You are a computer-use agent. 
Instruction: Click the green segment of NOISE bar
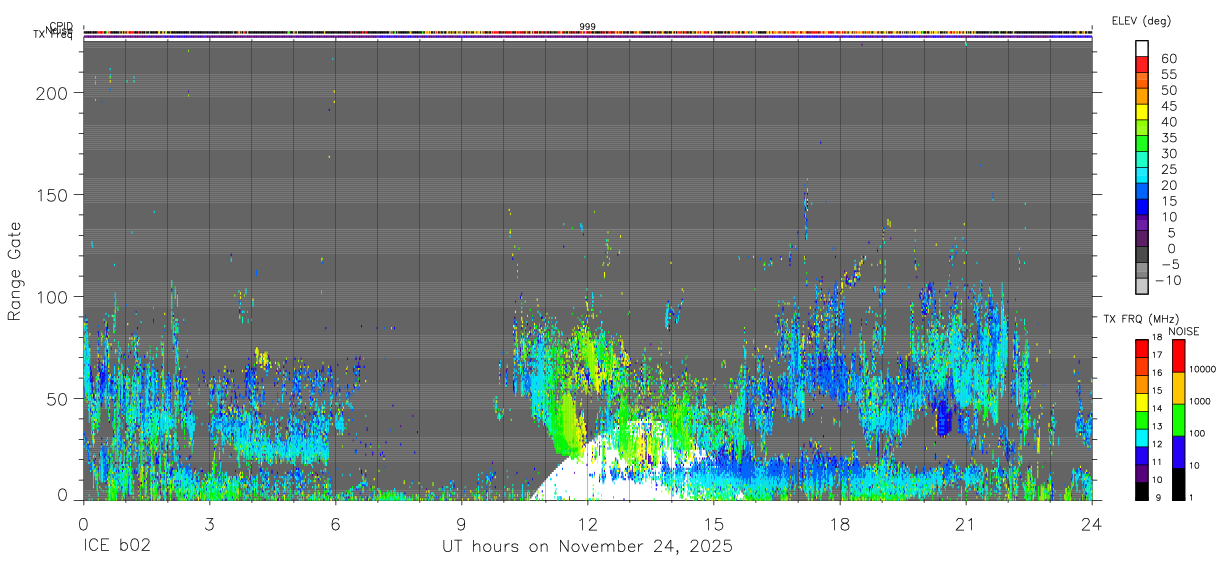coord(1178,420)
